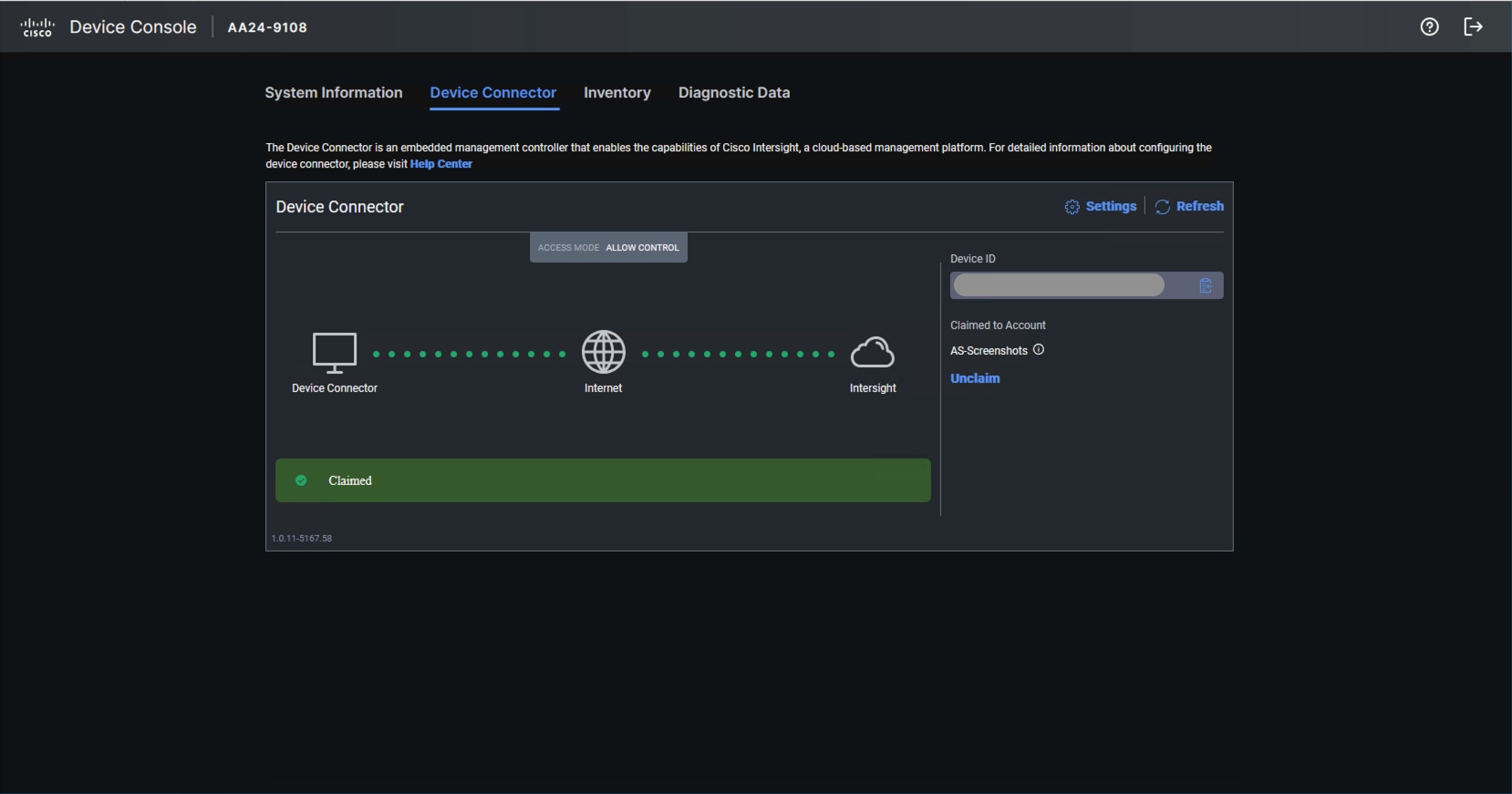Click the Device Console title text

click(133, 27)
